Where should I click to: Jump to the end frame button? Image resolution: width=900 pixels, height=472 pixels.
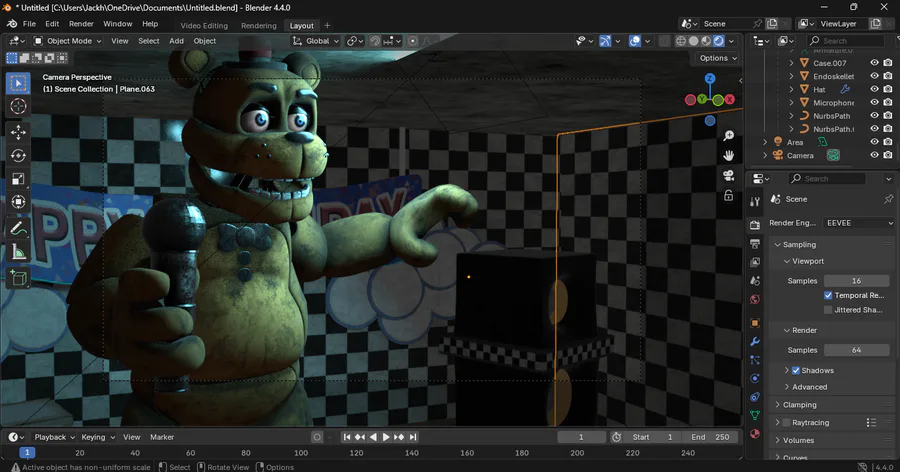pos(413,437)
